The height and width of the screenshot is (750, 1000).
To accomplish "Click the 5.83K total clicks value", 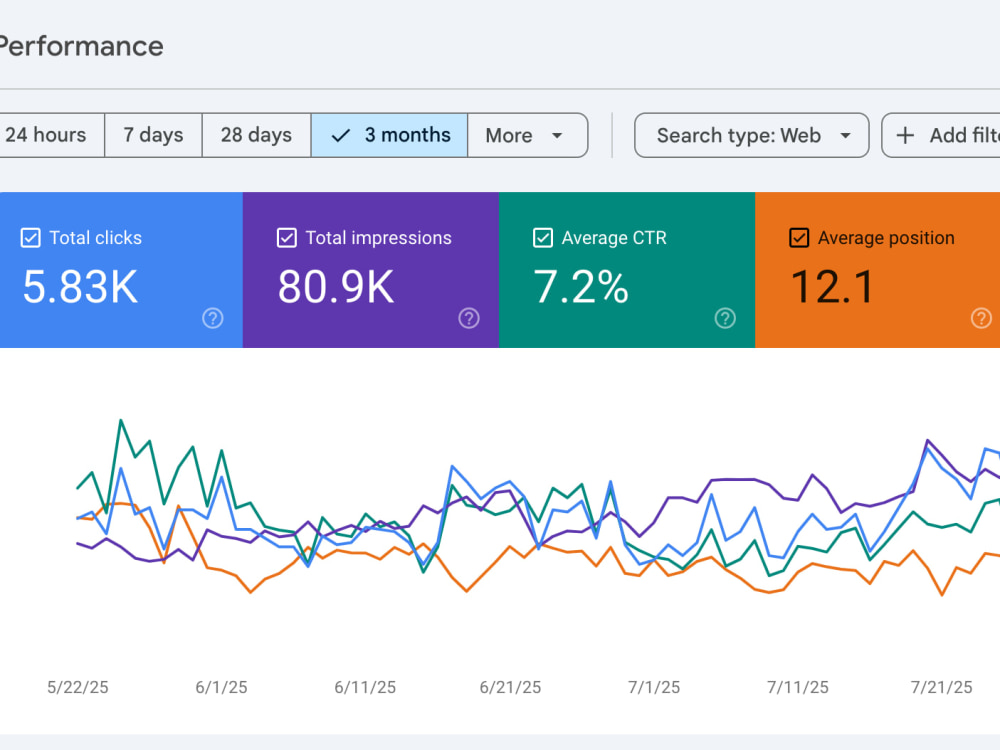I will (80, 287).
